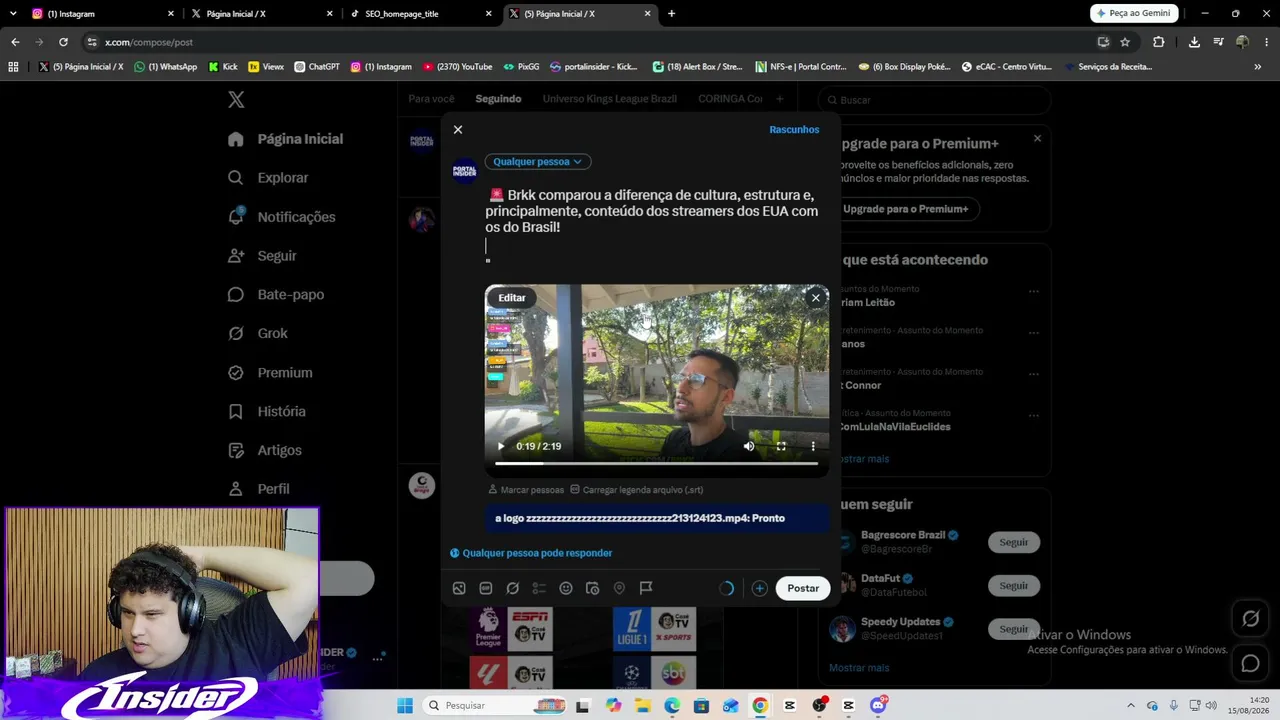Click the post text area in compose dialog
Image resolution: width=1280 pixels, height=720 pixels.
pyautogui.click(x=656, y=227)
